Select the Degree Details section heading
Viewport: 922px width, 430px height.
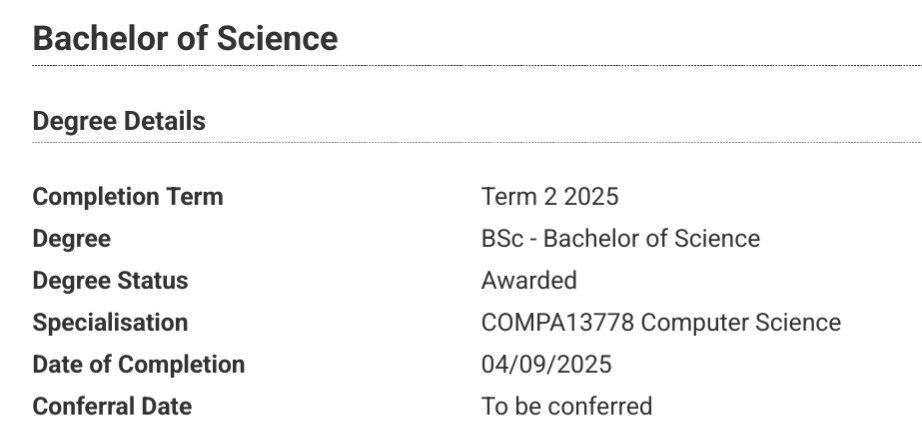[x=119, y=121]
